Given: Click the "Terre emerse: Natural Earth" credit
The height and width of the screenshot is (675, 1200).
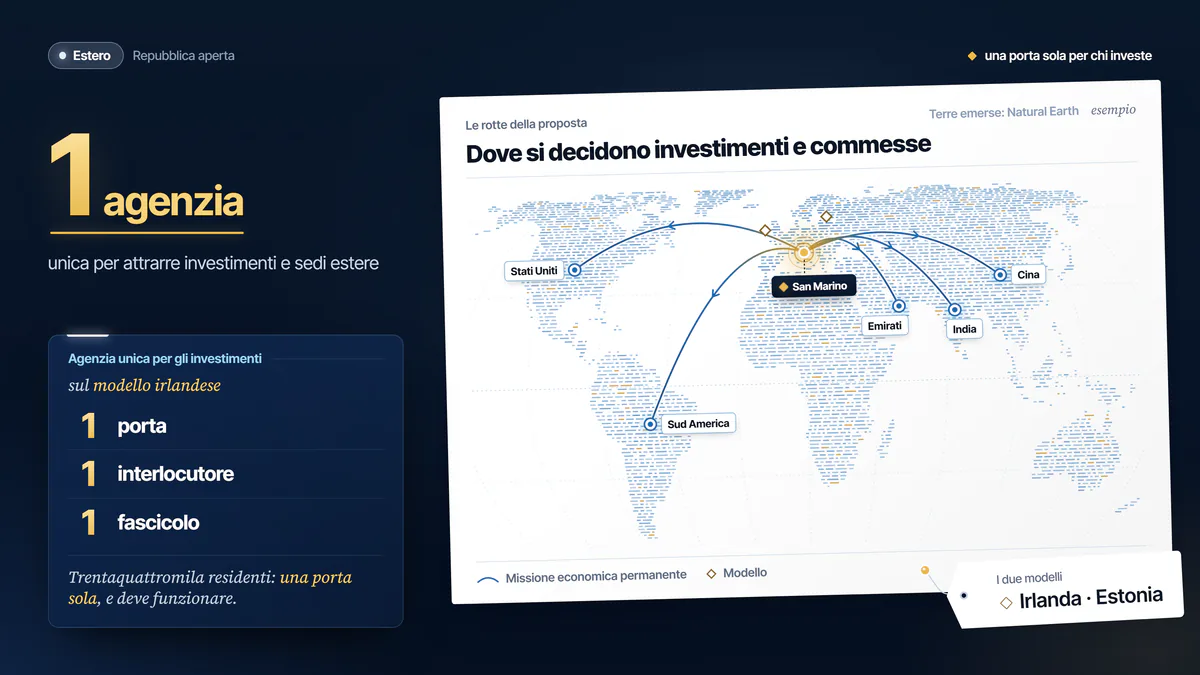Looking at the screenshot, I should pyautogui.click(x=1004, y=112).
